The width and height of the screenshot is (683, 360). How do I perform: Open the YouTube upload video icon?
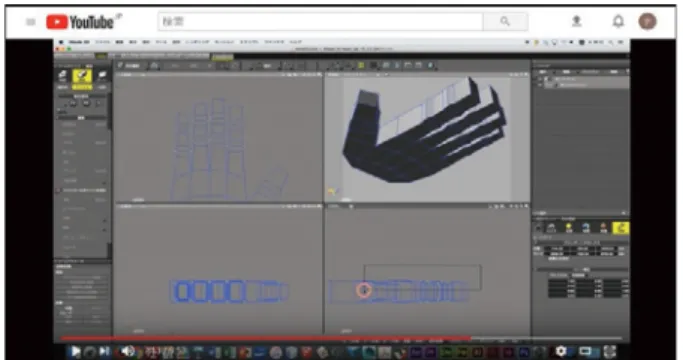pos(577,21)
